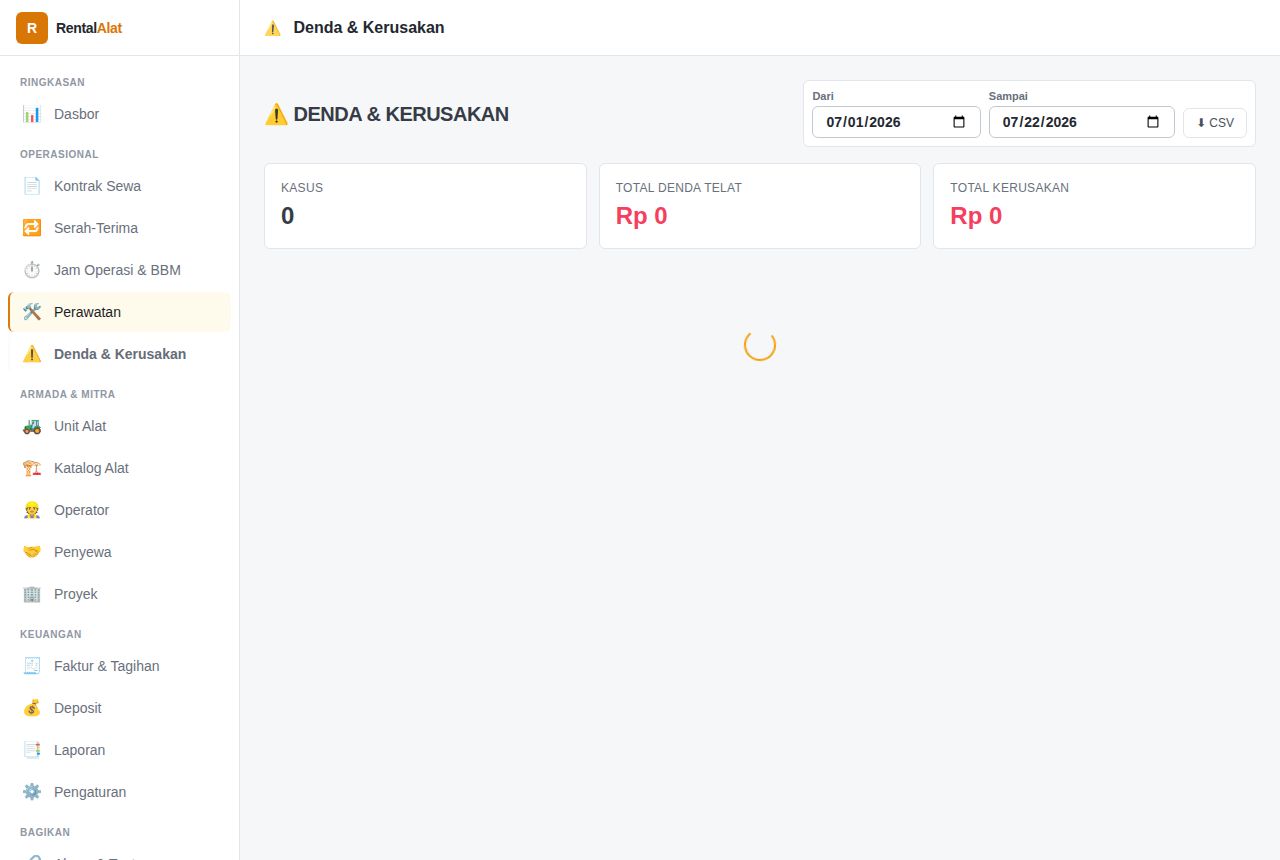Click the Operator worker icon
The image size is (1280, 860).
(x=32, y=510)
